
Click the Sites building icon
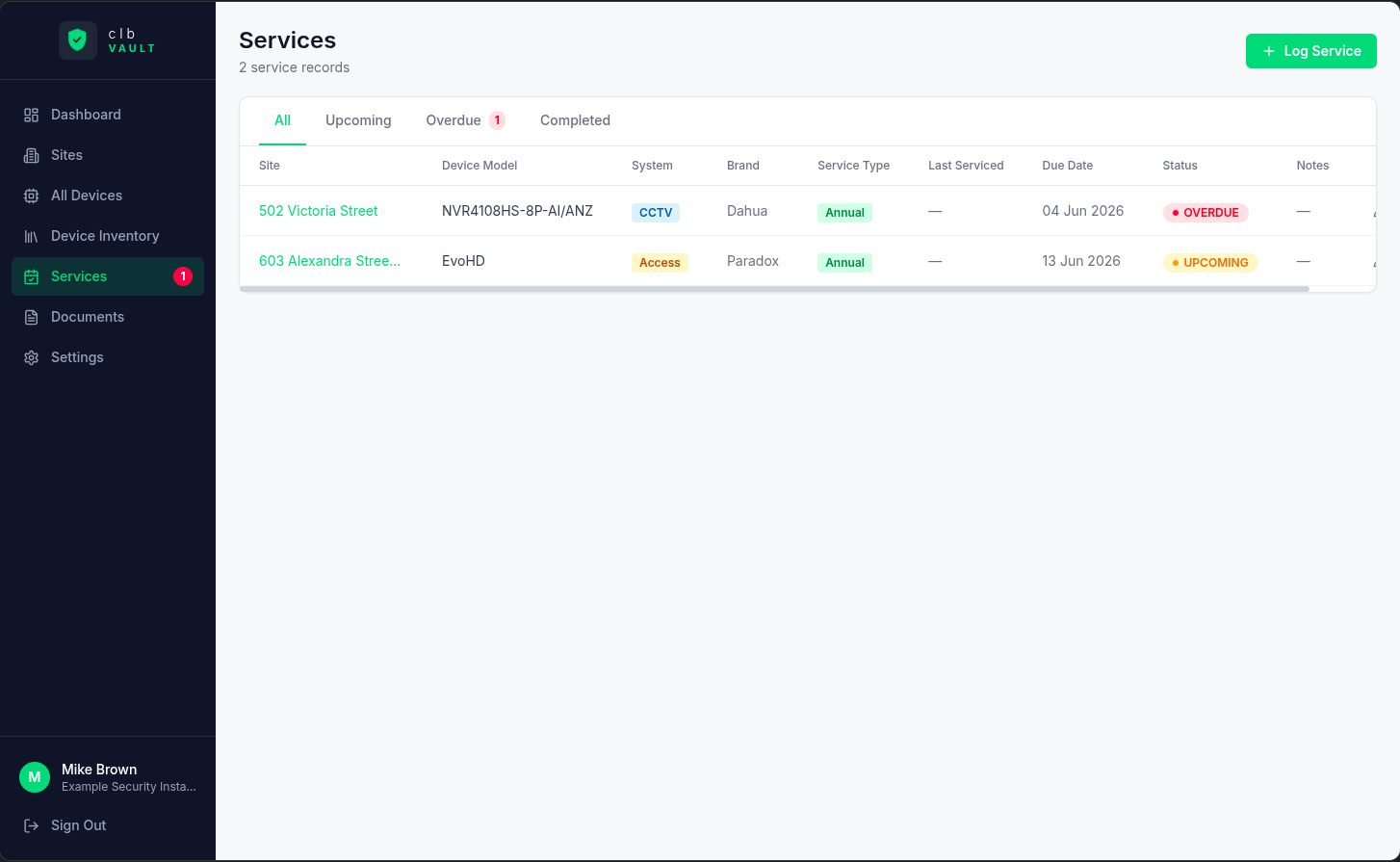point(31,155)
